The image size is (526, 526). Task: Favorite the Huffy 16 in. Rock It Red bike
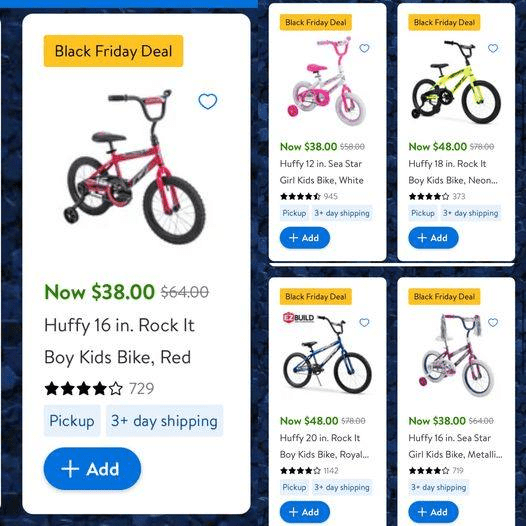point(208,101)
